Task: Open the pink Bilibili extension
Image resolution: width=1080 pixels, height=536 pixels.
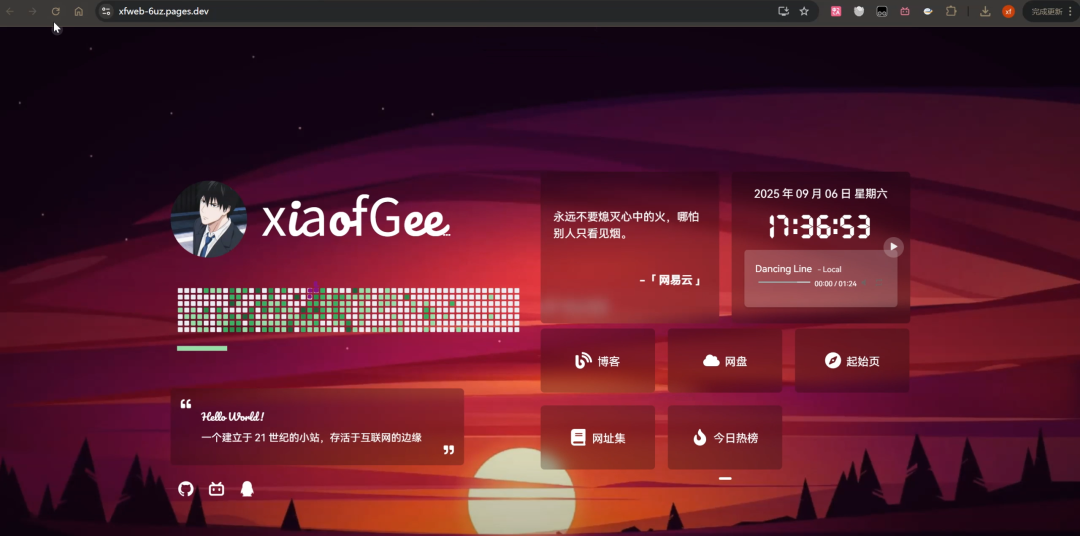Action: pos(905,11)
